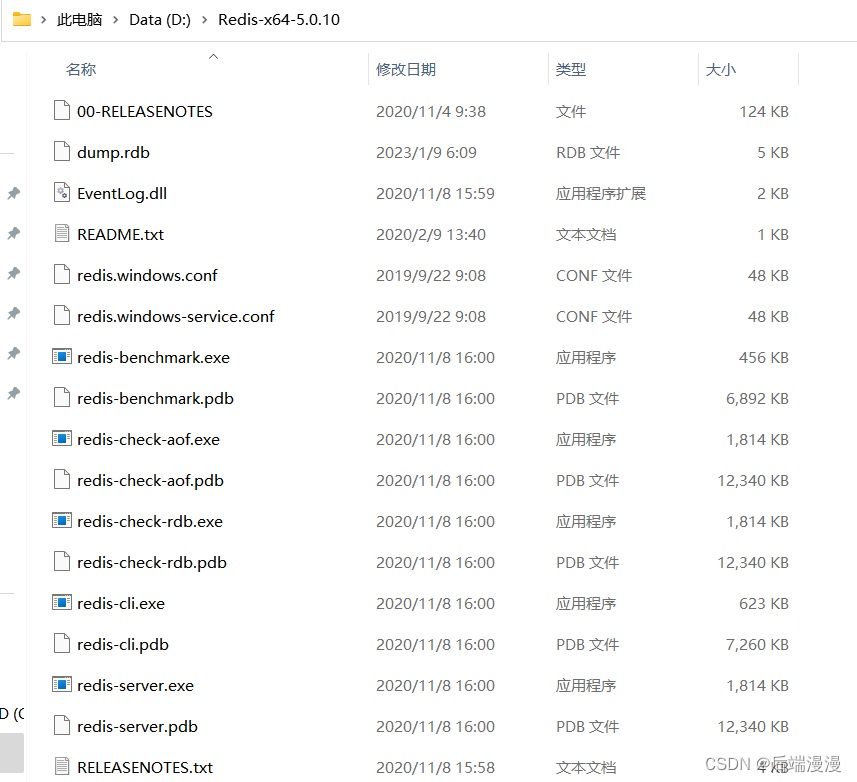Image resolution: width=857 pixels, height=782 pixels.
Task: Select the file name redis-check-aof.exe
Action: pos(148,439)
